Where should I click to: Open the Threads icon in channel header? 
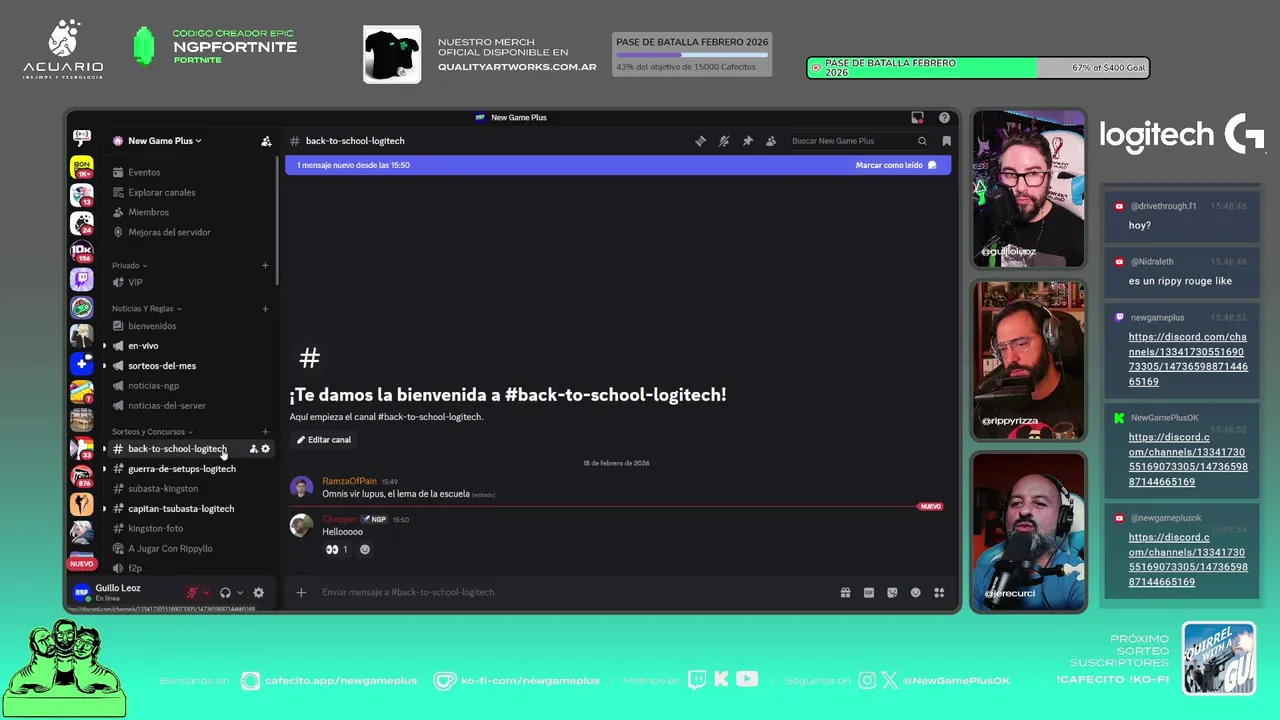[700, 141]
